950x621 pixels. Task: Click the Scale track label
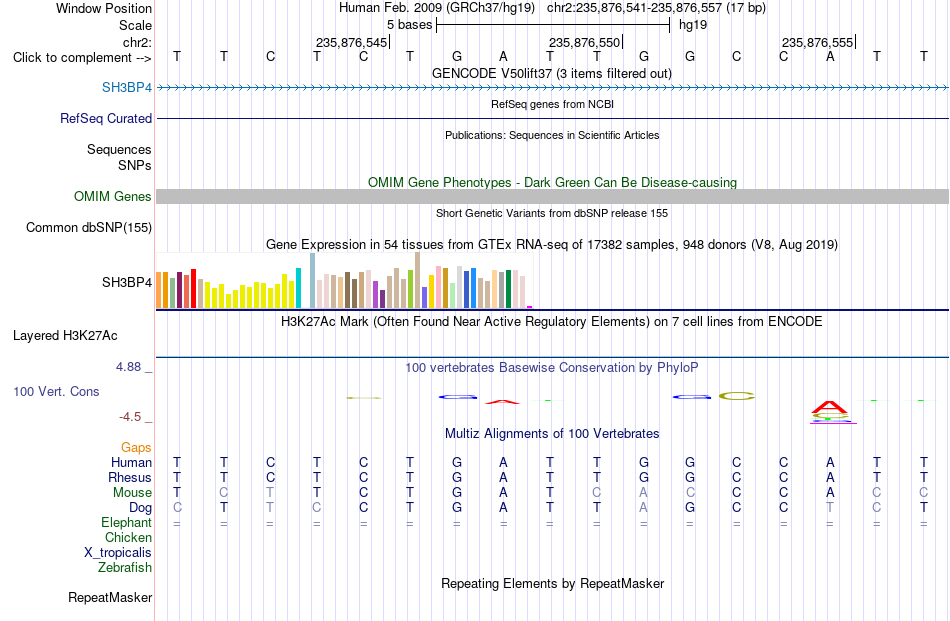coord(135,25)
